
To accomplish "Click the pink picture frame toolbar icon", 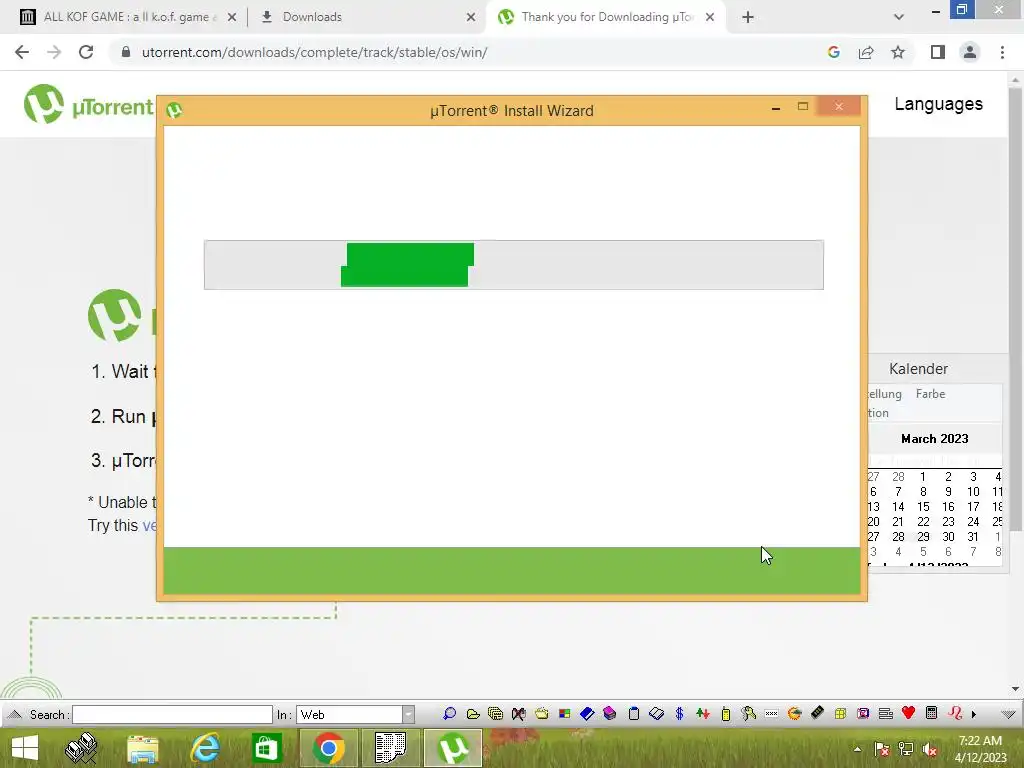I will point(863,714).
